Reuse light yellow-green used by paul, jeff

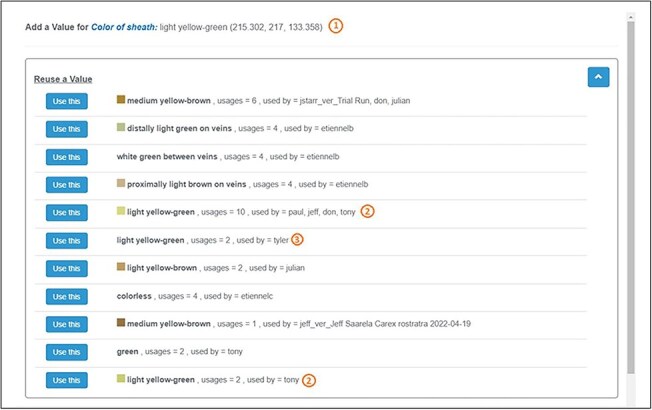click(67, 212)
